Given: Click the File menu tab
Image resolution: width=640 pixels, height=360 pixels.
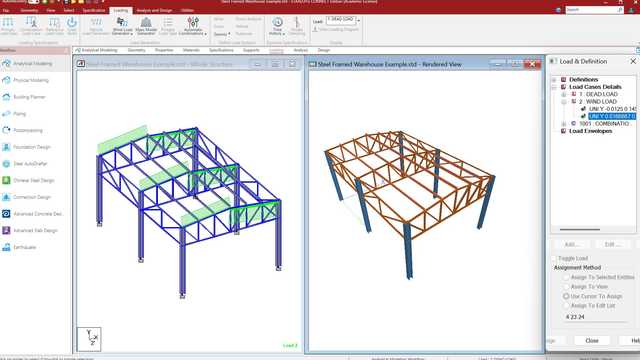Looking at the screenshot, I should pos(6,10).
